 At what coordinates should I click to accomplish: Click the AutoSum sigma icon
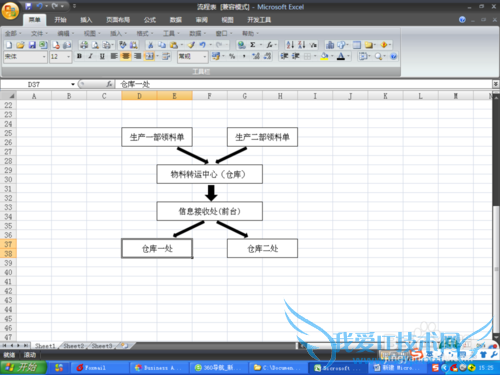(x=253, y=45)
